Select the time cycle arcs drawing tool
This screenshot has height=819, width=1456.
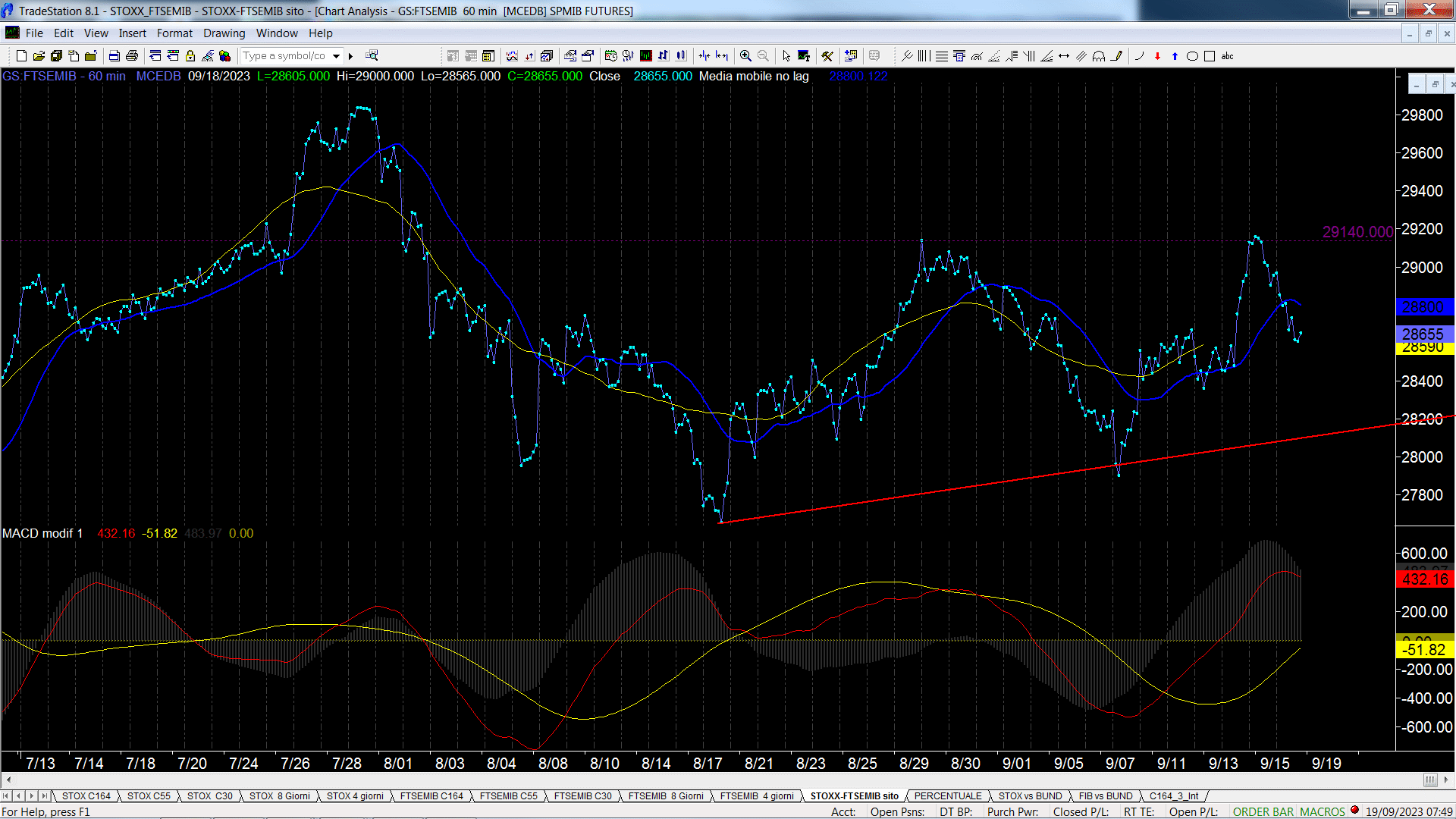click(1099, 56)
